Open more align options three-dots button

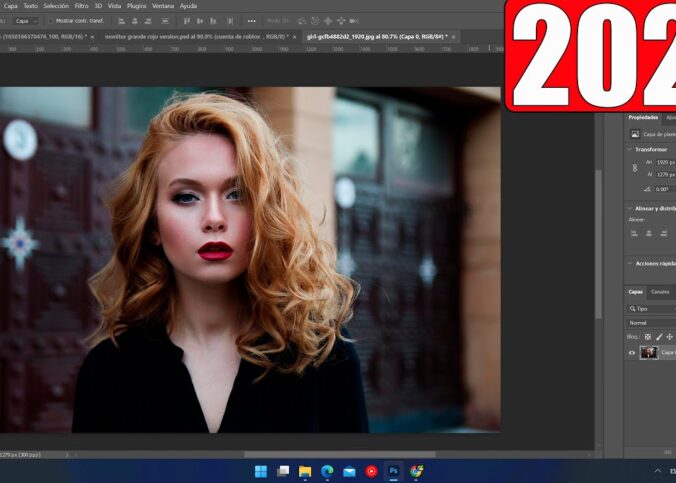tap(251, 21)
